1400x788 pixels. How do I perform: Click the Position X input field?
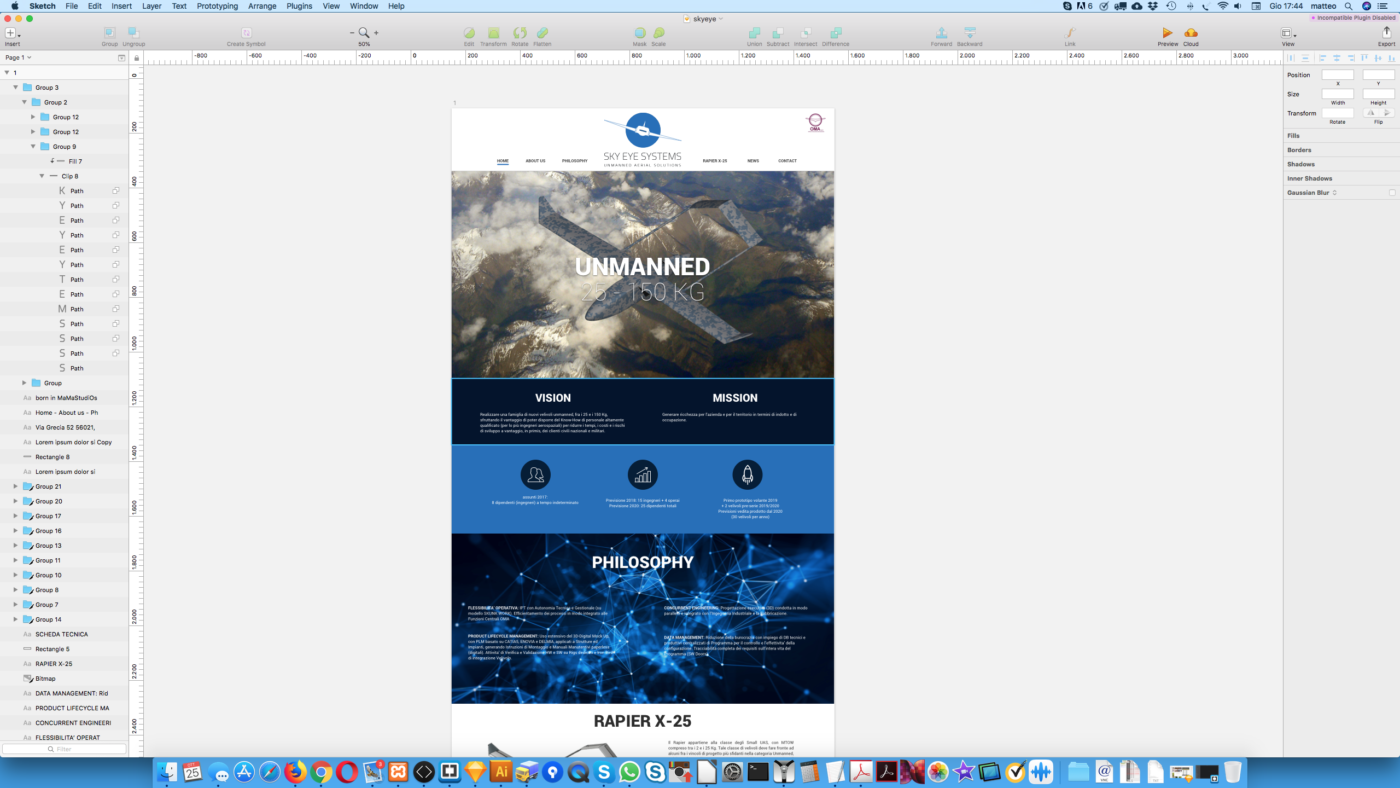(x=1337, y=75)
